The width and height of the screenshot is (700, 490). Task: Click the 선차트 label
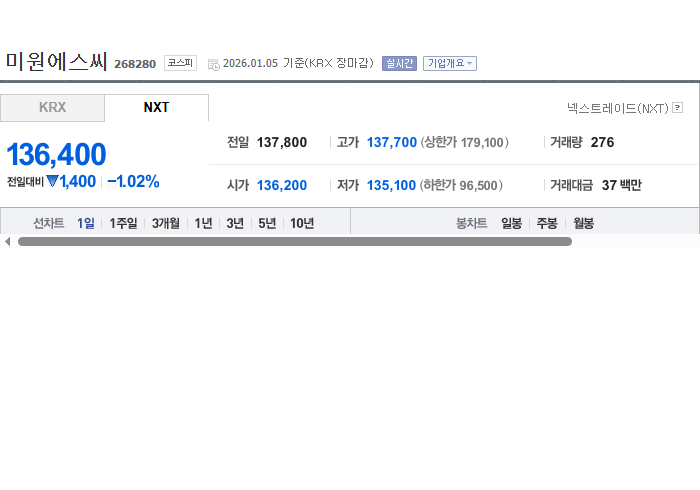[49, 223]
